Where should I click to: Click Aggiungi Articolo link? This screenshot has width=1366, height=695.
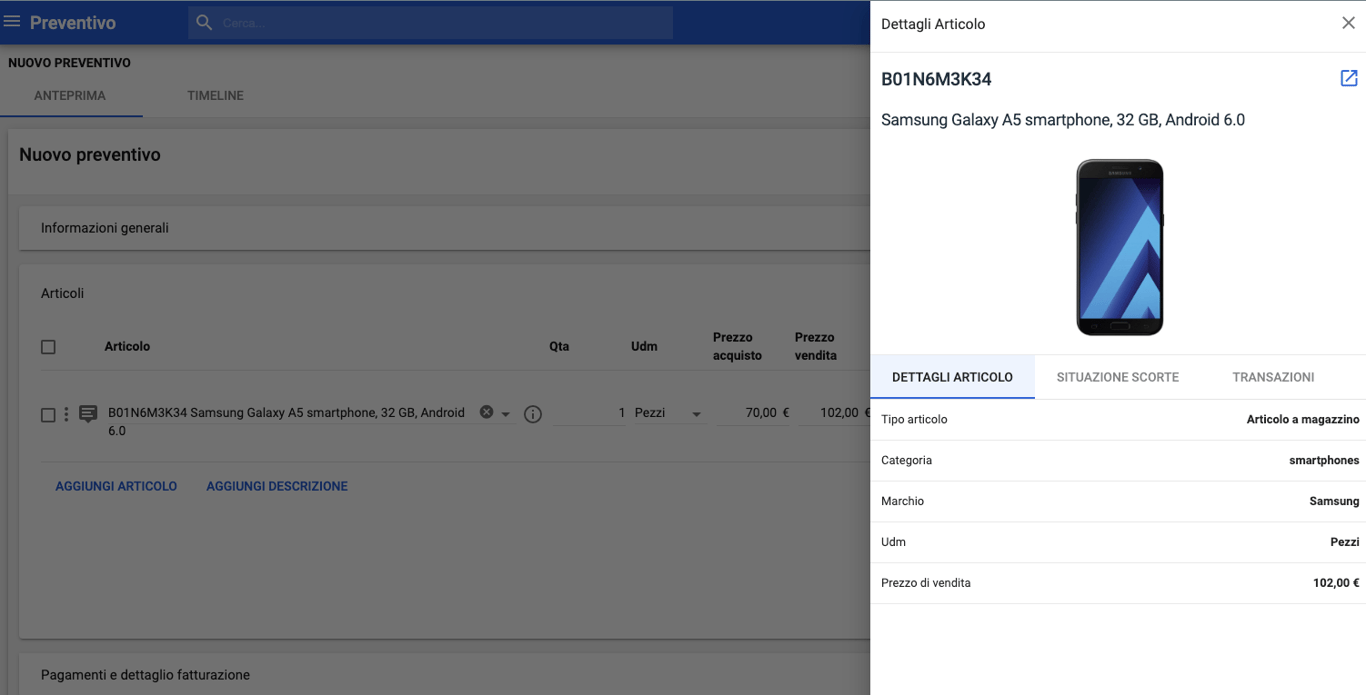[116, 486]
